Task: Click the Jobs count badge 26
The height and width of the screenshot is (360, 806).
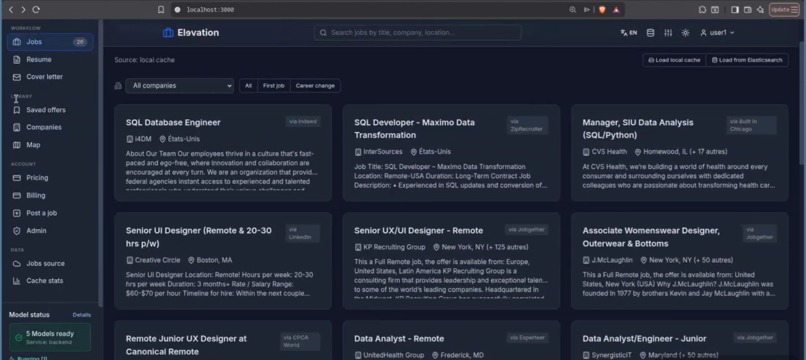Action: tap(80, 42)
